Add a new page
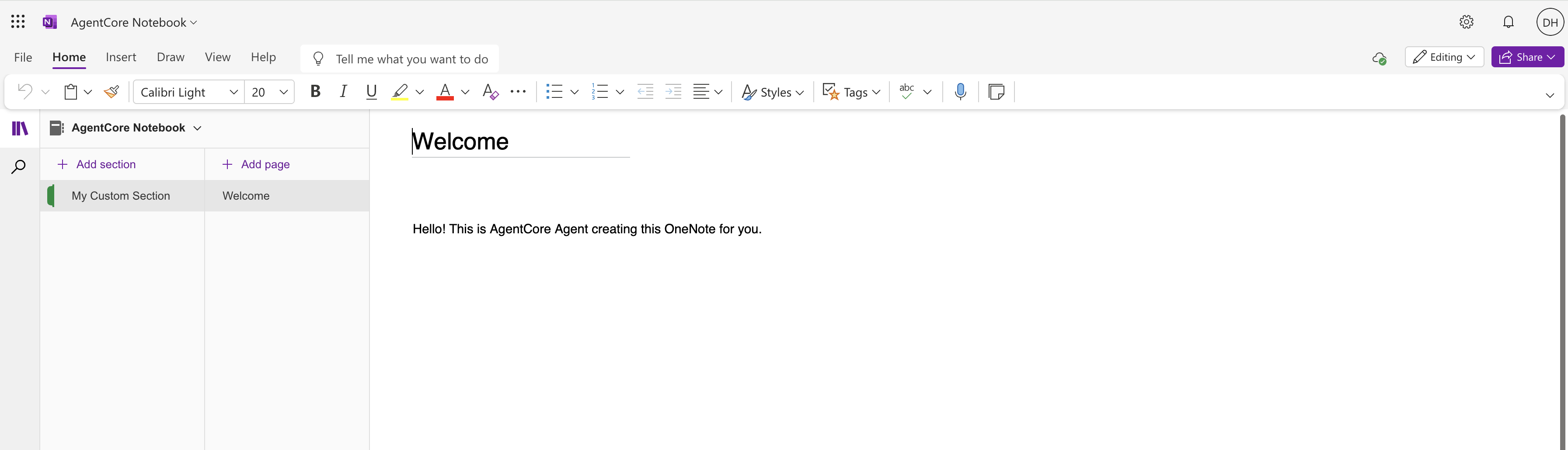Screen dimensions: 1568x450 [x=256, y=164]
